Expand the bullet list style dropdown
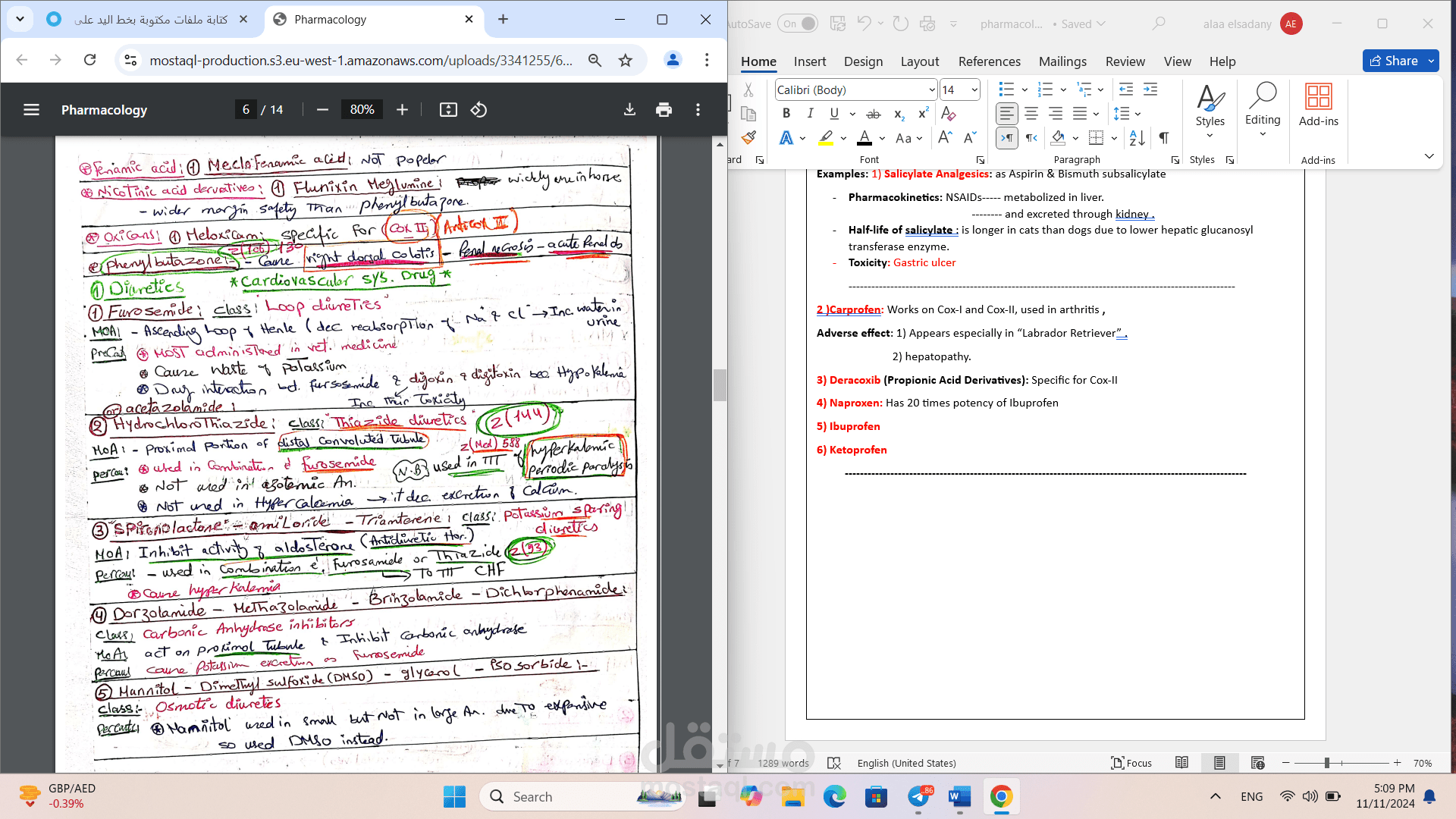Viewport: 1456px width, 819px height. pyautogui.click(x=1025, y=90)
